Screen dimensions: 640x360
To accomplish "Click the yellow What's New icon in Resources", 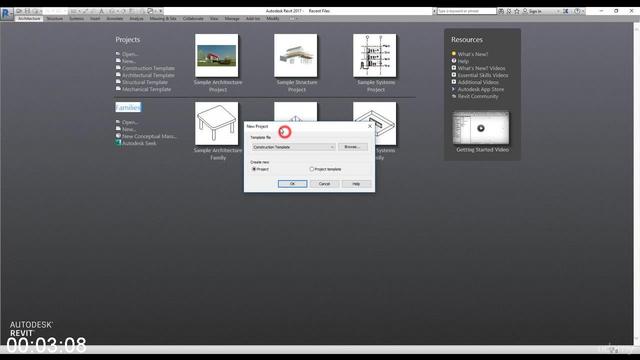I will click(x=453, y=53).
